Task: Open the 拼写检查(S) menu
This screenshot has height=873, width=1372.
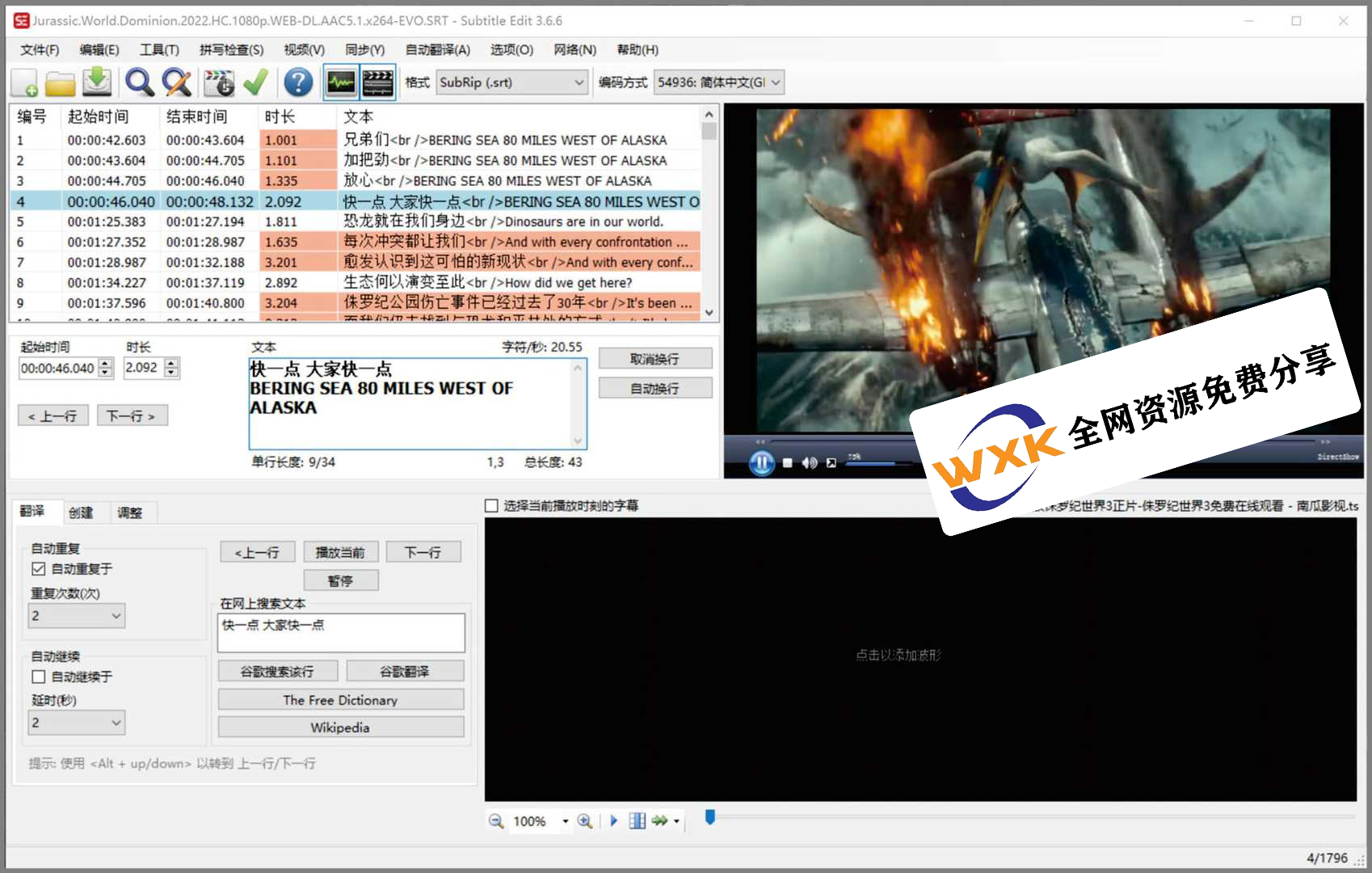Action: (x=231, y=50)
